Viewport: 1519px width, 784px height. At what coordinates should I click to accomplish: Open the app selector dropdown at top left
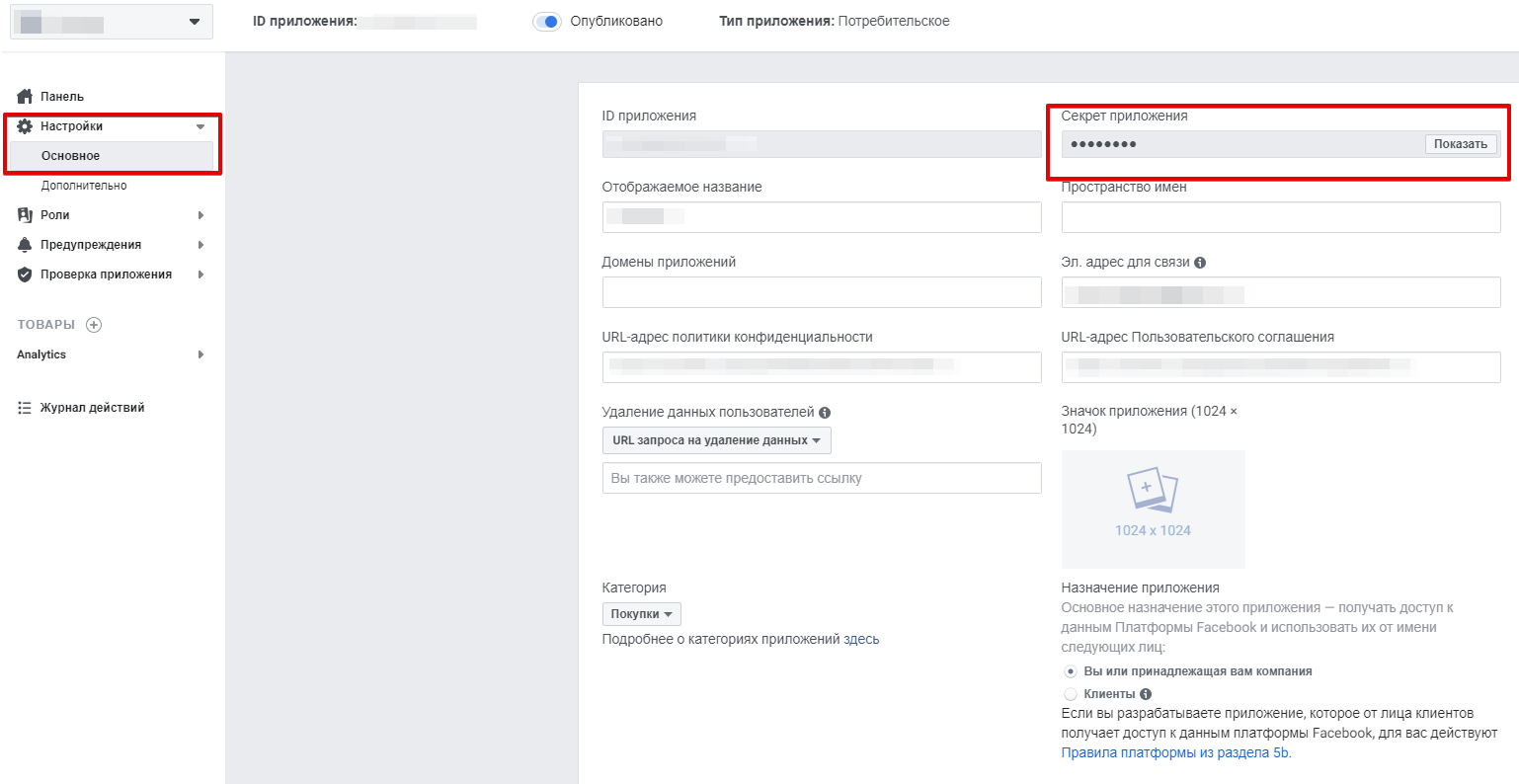(x=112, y=22)
